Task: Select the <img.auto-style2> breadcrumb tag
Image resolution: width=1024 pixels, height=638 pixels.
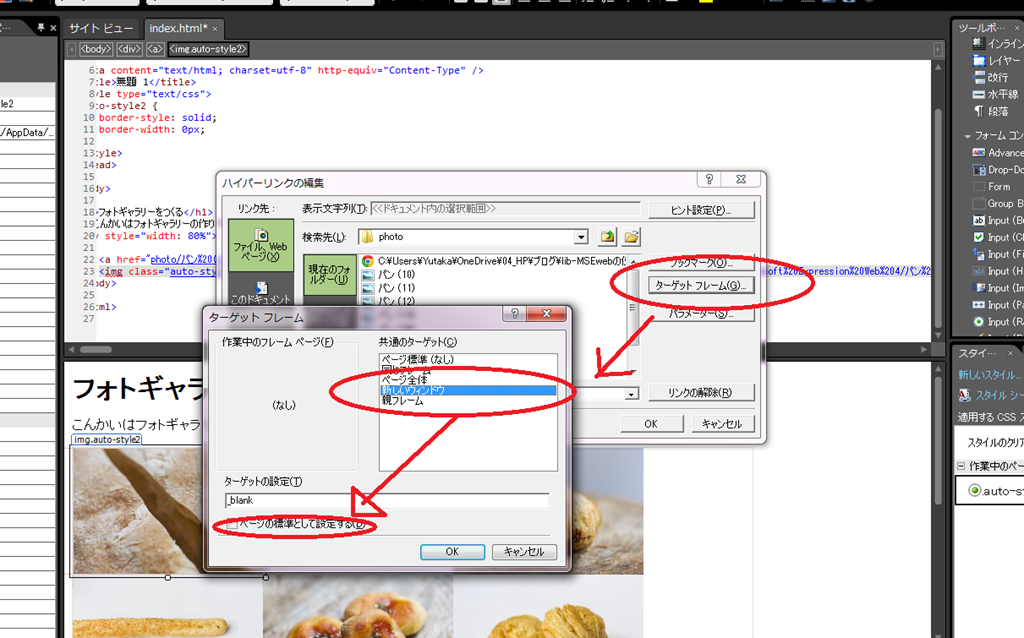Action: pos(208,49)
